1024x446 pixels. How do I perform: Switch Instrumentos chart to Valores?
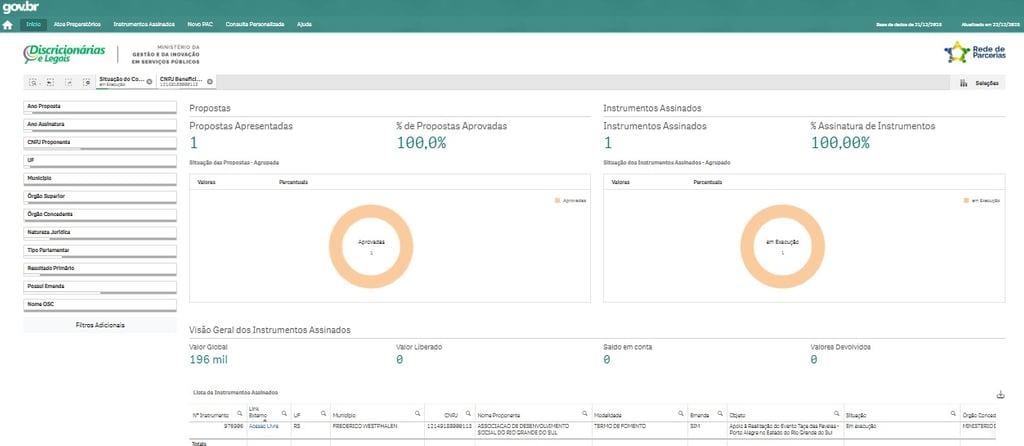pos(620,182)
